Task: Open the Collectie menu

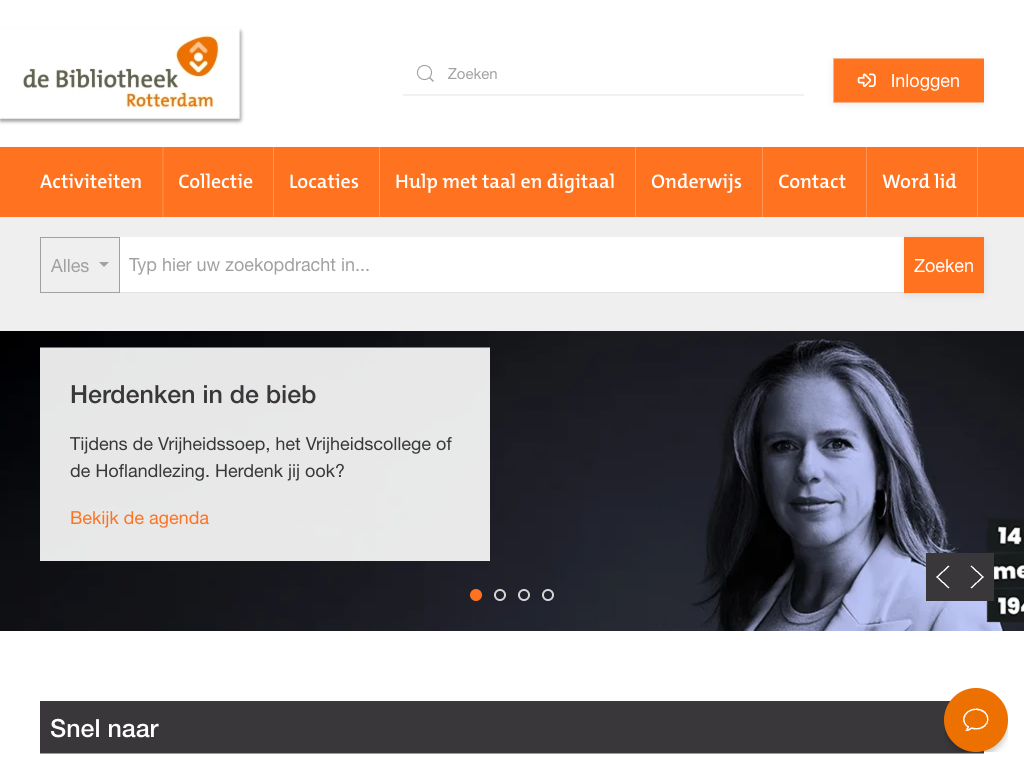Action: pyautogui.click(x=216, y=182)
